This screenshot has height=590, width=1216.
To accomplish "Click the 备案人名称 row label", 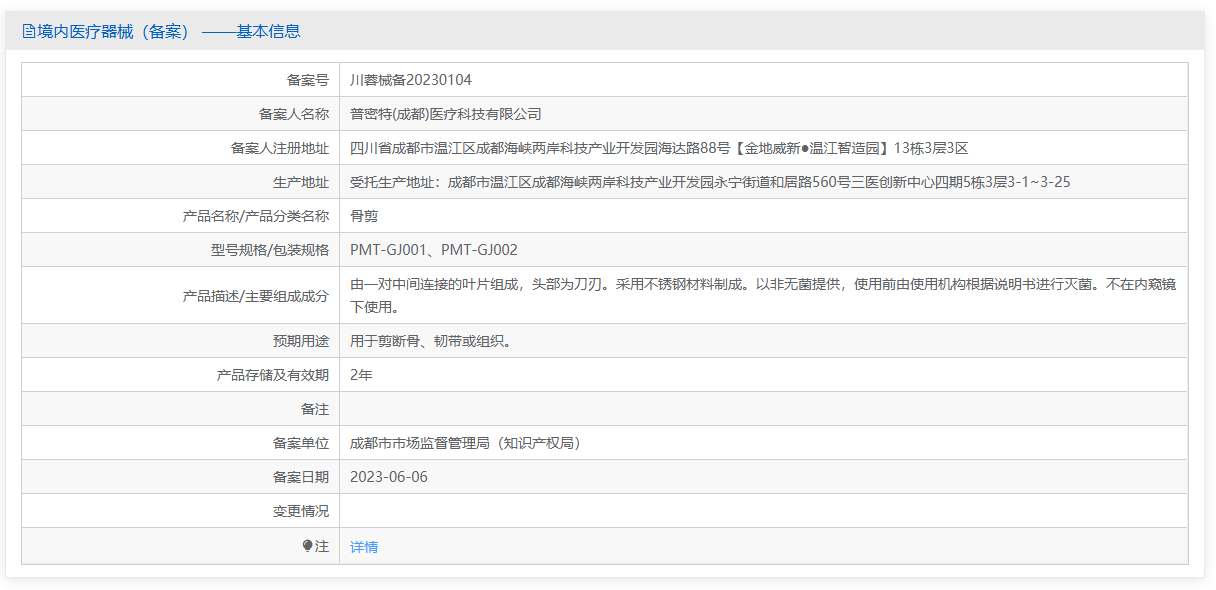I will click(x=294, y=114).
